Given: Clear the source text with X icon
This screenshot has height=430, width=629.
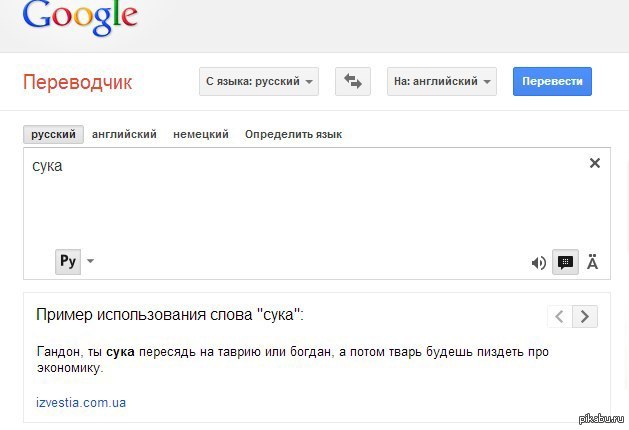Looking at the screenshot, I should click(x=595, y=163).
